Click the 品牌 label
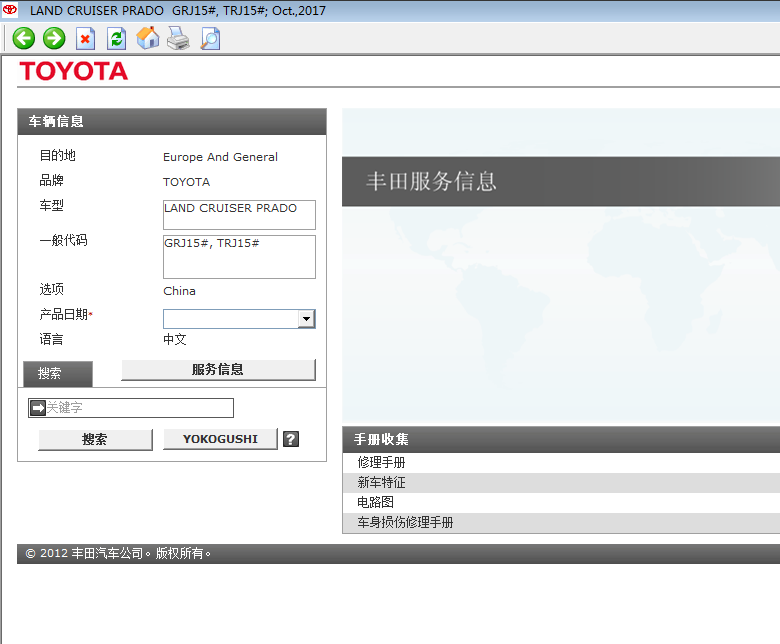Viewport: 780px width, 644px height. 51,180
